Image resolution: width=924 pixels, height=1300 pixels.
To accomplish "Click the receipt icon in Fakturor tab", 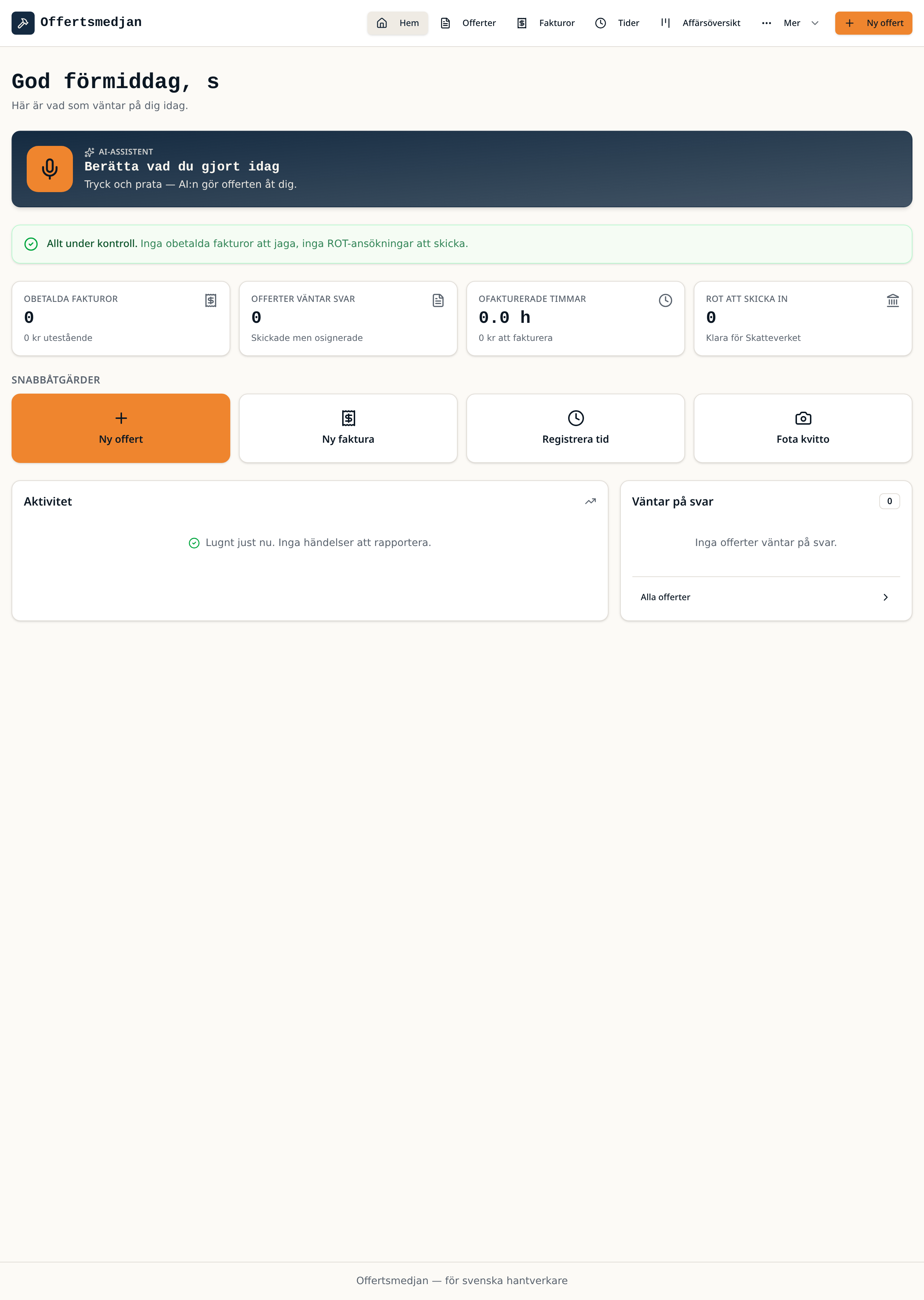I will [522, 23].
